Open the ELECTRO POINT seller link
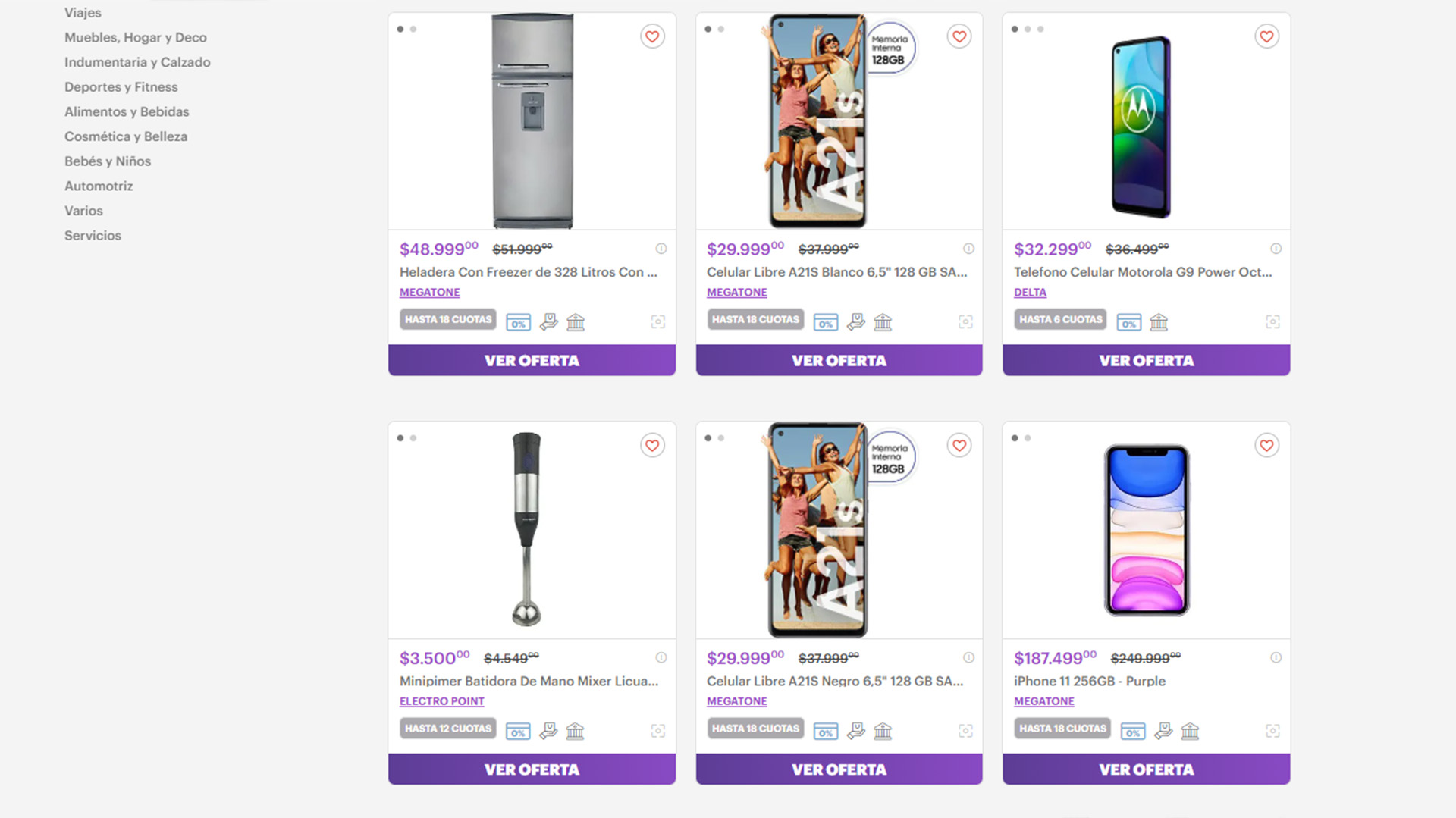This screenshot has width=1456, height=818. 441,701
